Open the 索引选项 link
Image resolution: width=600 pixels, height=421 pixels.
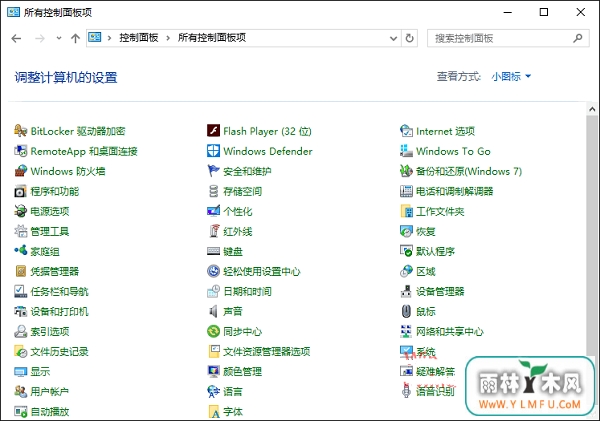click(50, 331)
